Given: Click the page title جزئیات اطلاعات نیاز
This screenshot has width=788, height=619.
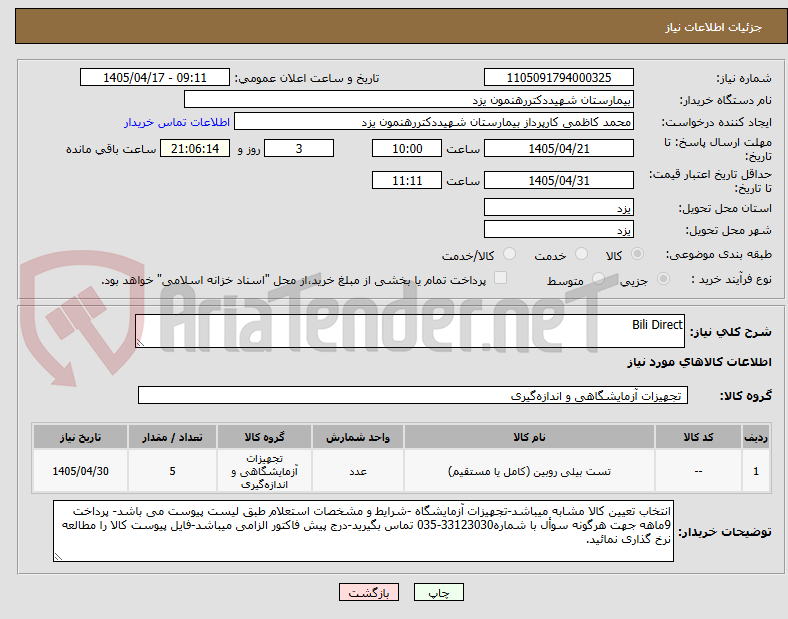Looking at the screenshot, I should click(x=714, y=27).
